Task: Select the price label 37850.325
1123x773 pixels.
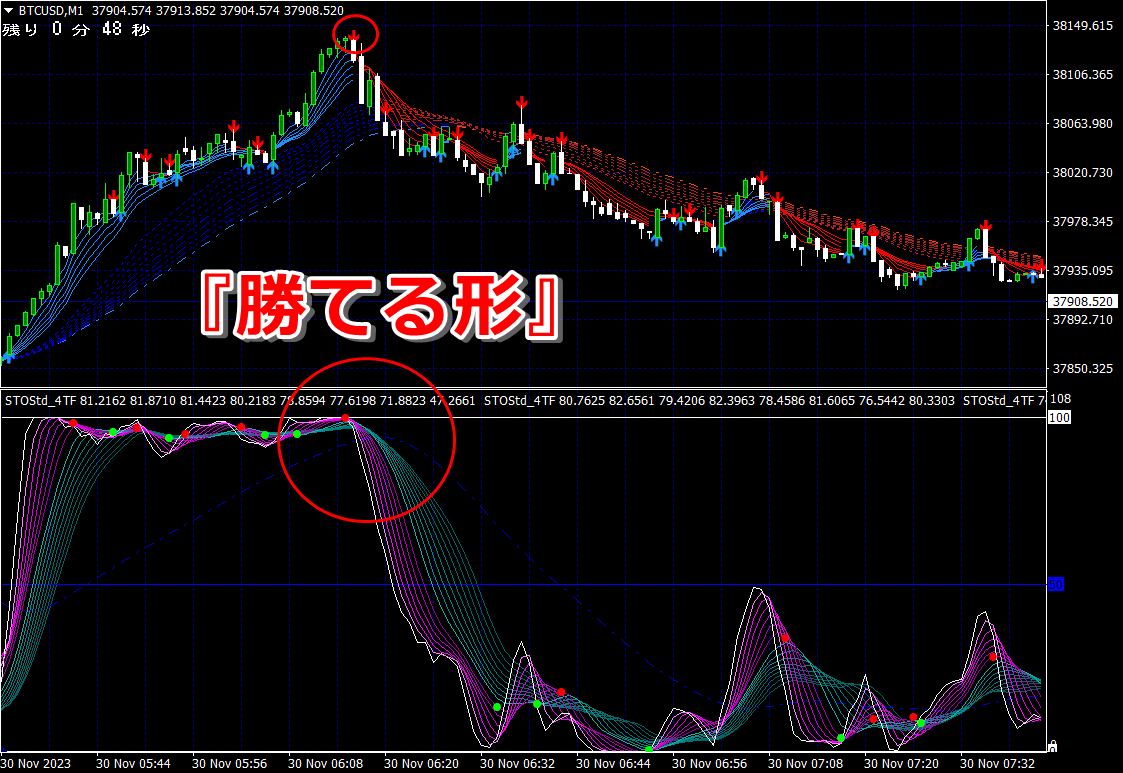Action: pyautogui.click(x=1082, y=369)
